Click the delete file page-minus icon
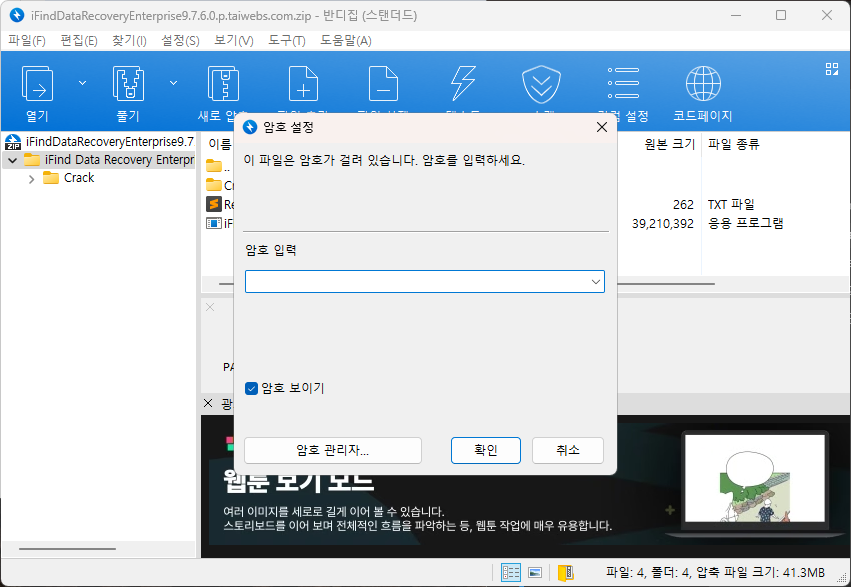 tap(383, 84)
